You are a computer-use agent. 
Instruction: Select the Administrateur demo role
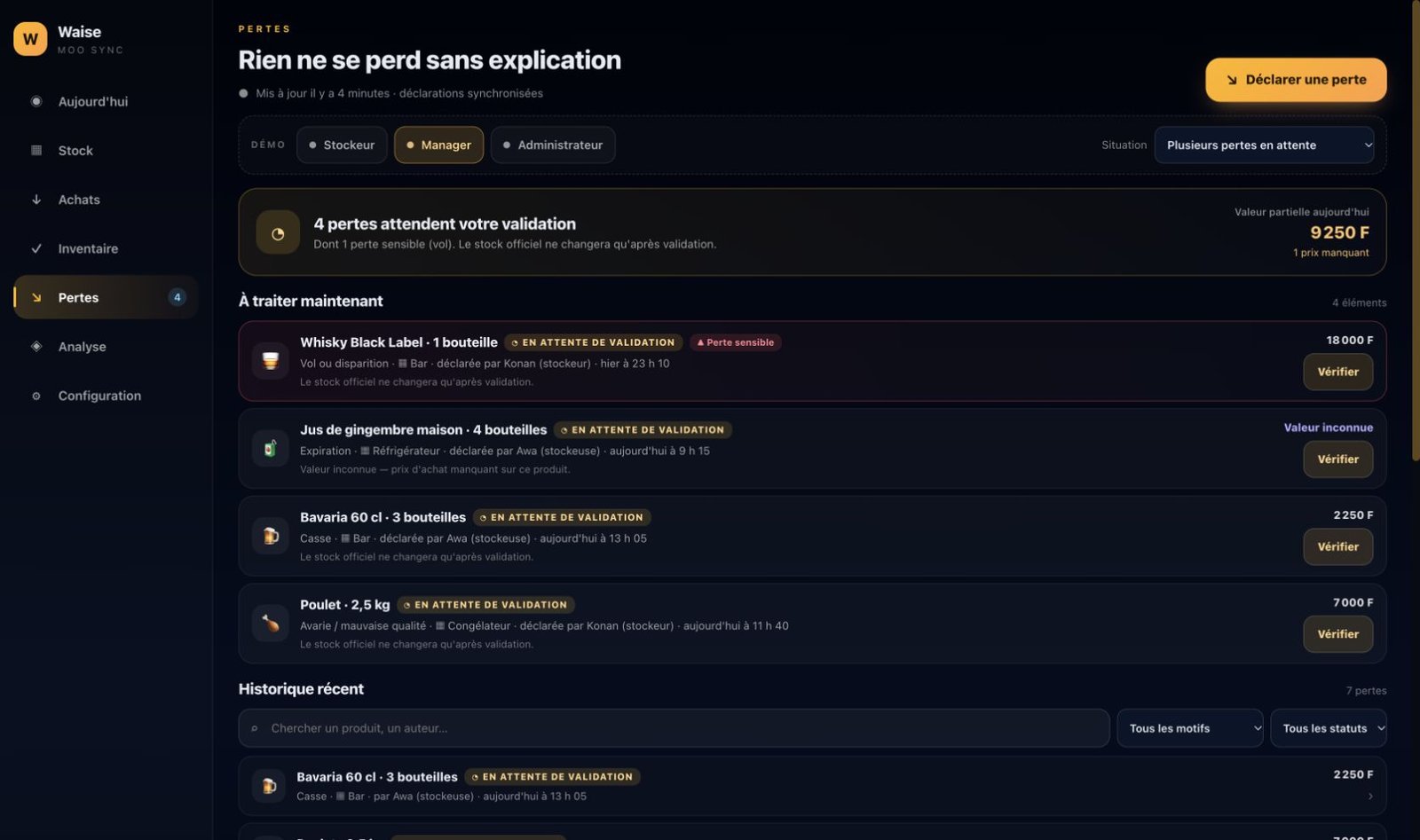click(x=553, y=145)
